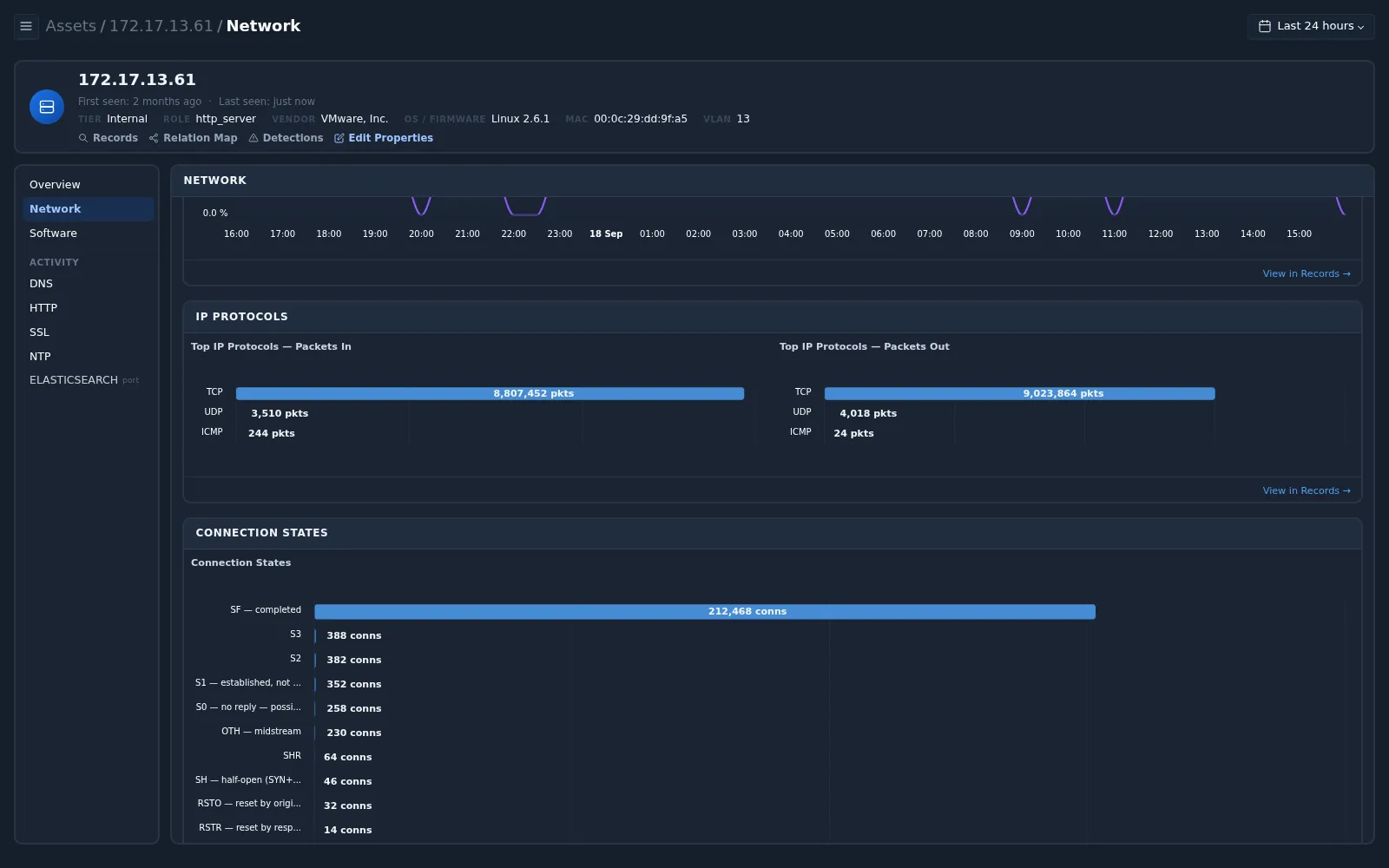Click 18 Sep marker on time axis
The height and width of the screenshot is (868, 1389).
[606, 234]
